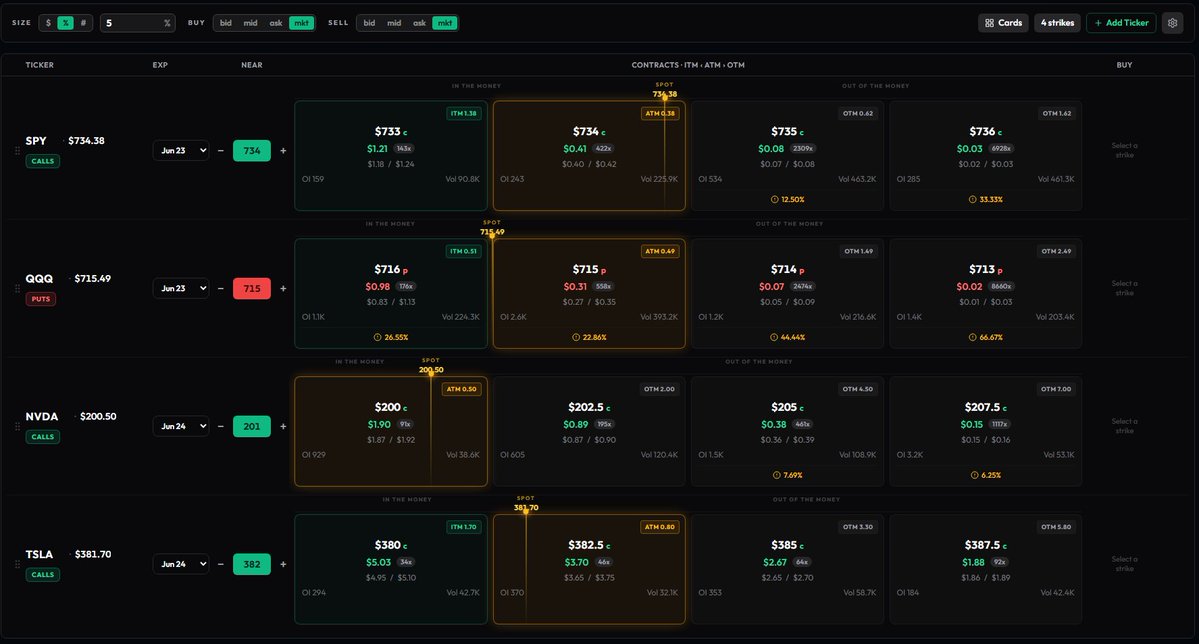The width and height of the screenshot is (1199, 644).
Task: Click NVDA near strike 201 button
Action: (x=252, y=426)
